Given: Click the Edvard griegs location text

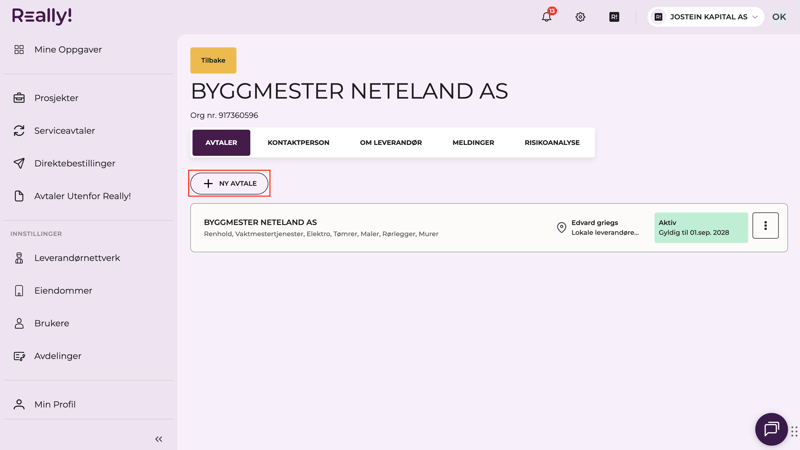Looking at the screenshot, I should click(594, 222).
